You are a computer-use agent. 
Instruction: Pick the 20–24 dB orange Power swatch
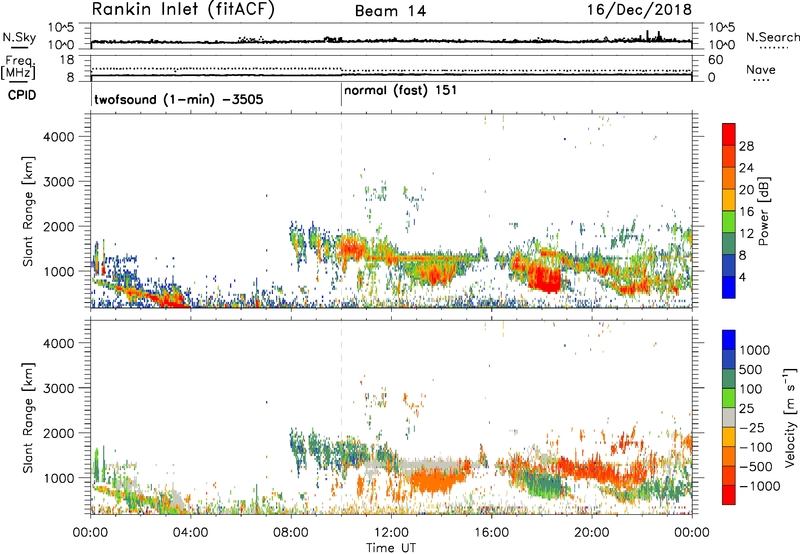729,178
